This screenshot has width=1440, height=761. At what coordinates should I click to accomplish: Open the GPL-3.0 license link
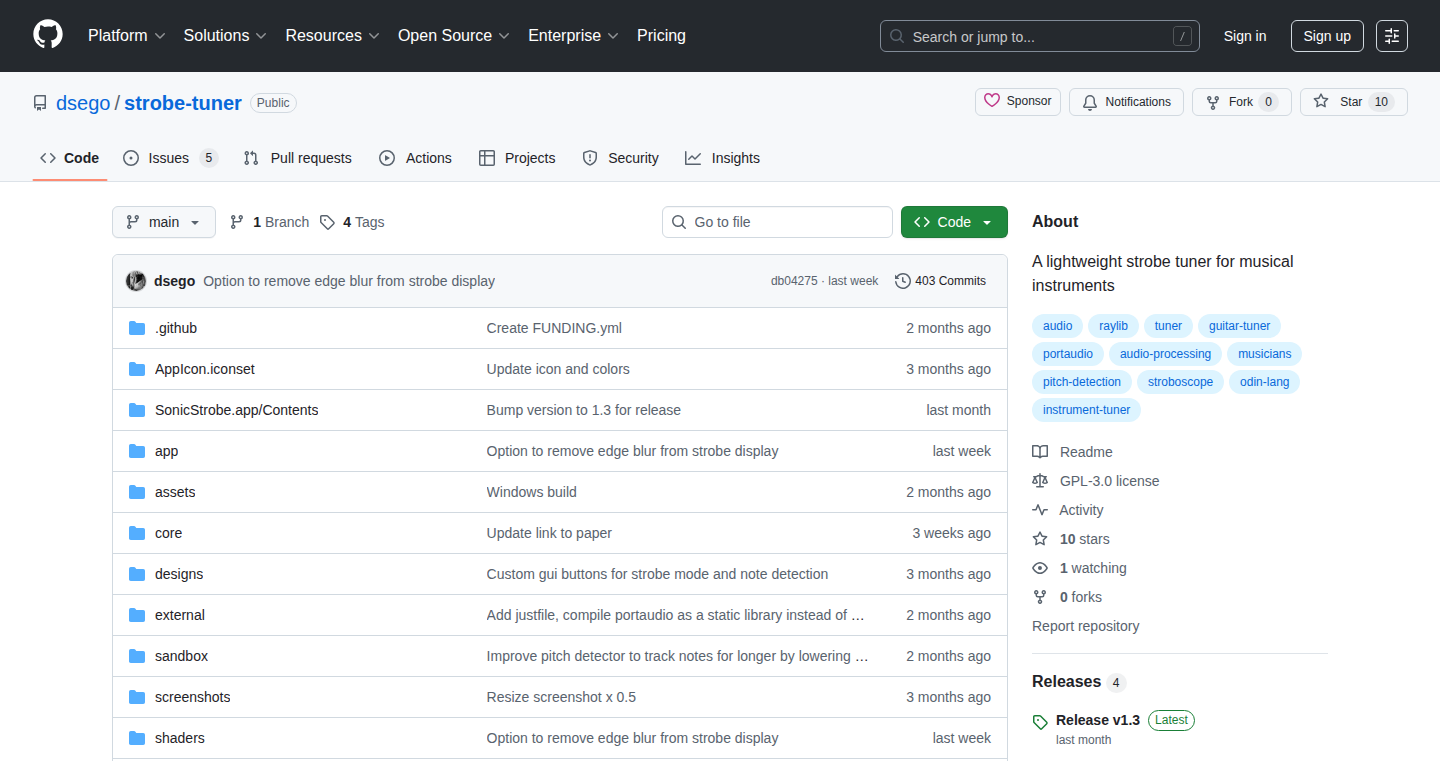[1096, 481]
